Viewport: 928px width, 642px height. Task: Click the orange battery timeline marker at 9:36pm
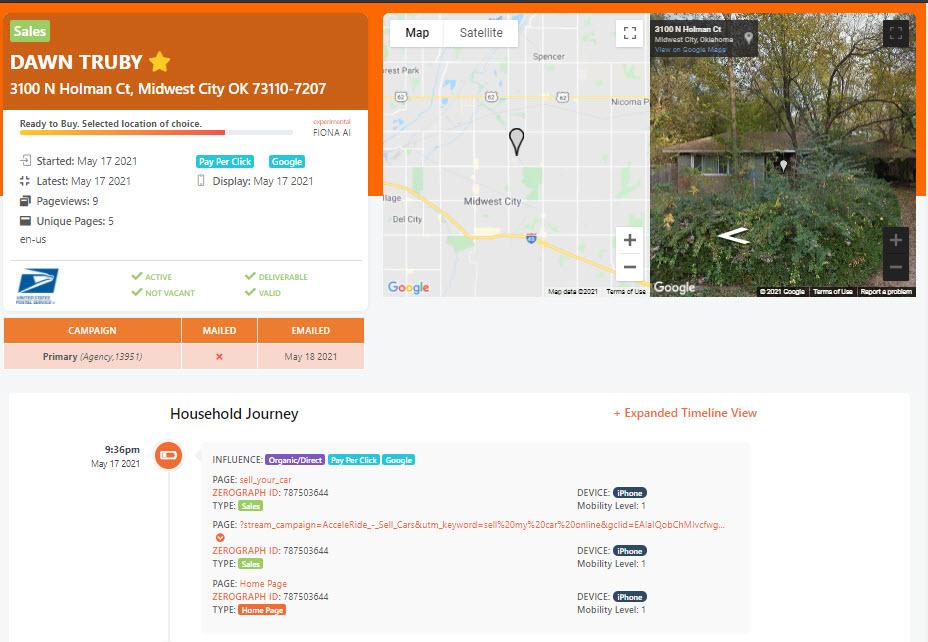click(169, 456)
